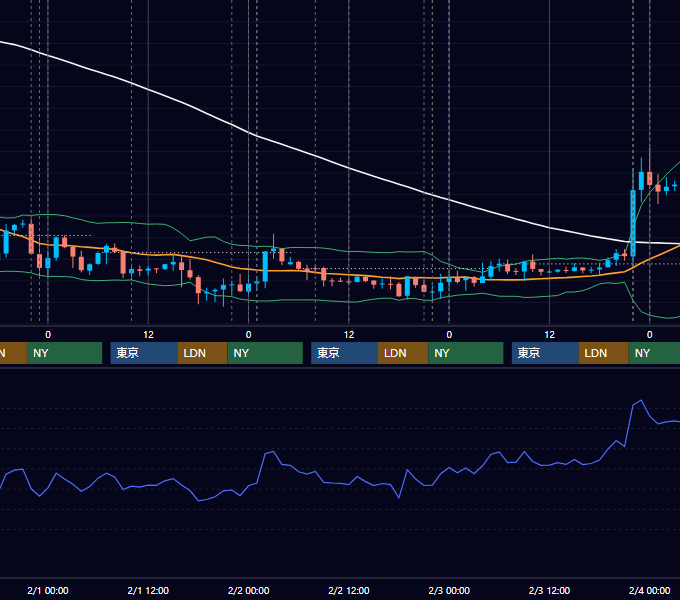Click the 2/3 00:00 time axis label
Image resolution: width=680 pixels, height=600 pixels.
click(449, 590)
